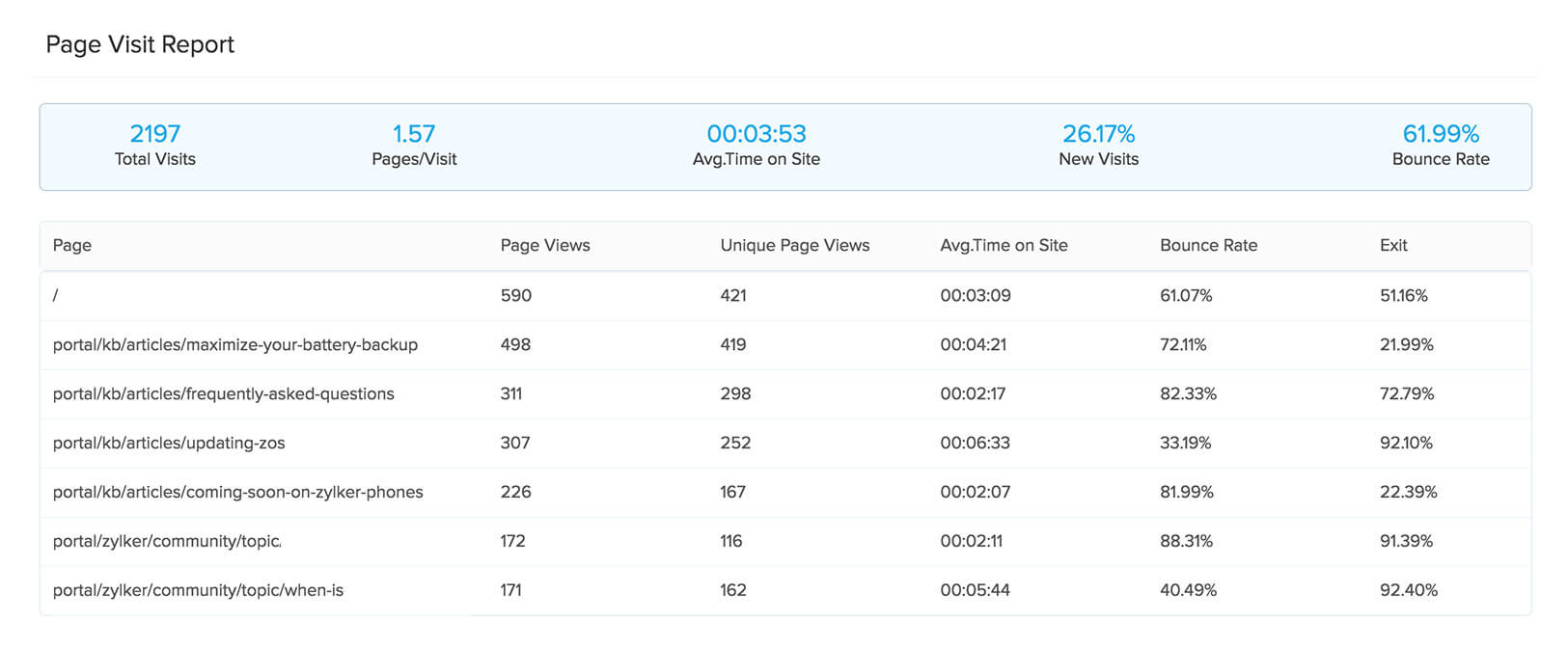
Task: Open the root "/" page row
Action: [x=56, y=295]
